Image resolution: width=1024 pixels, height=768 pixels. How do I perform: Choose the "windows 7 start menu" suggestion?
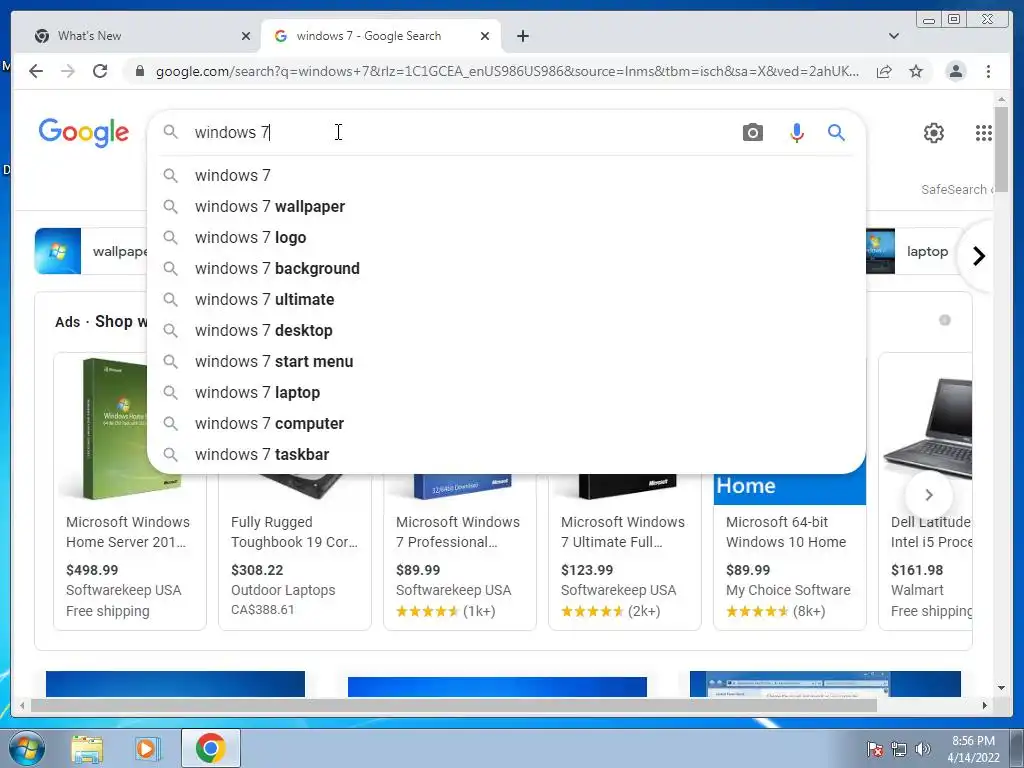pos(507,362)
